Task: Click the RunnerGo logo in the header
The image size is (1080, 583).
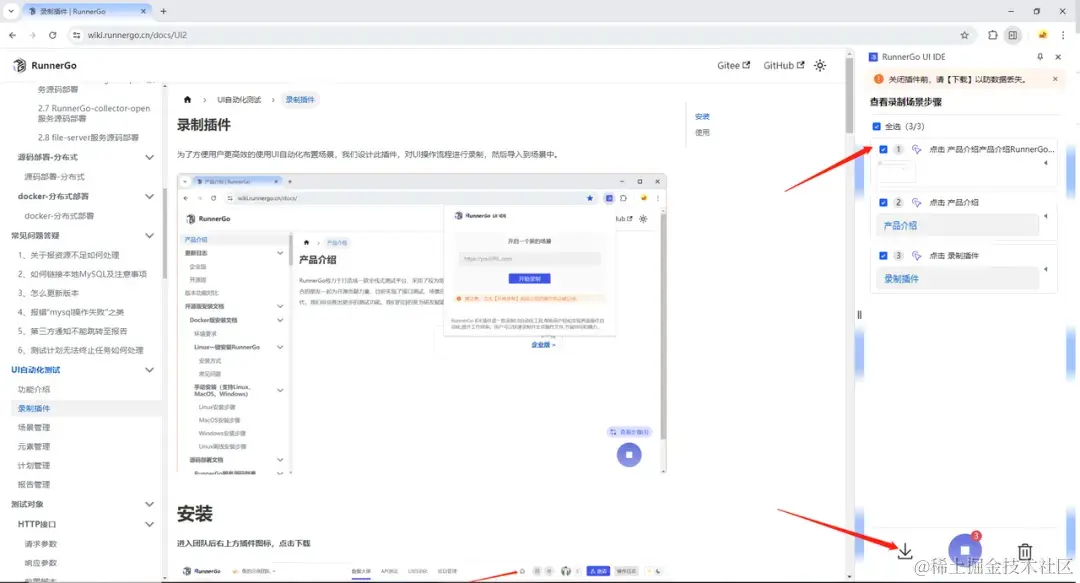Action: tap(45, 65)
